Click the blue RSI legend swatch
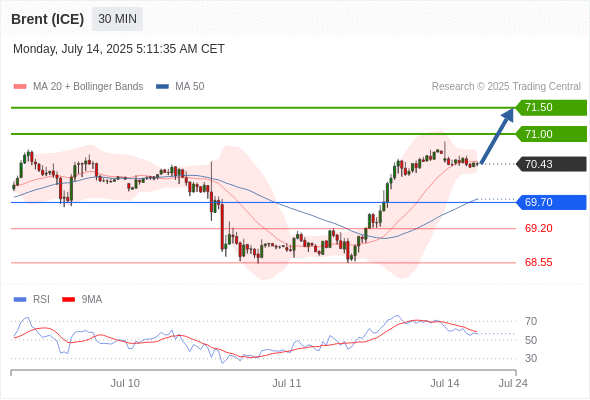Image resolution: width=590 pixels, height=400 pixels. pos(20,300)
